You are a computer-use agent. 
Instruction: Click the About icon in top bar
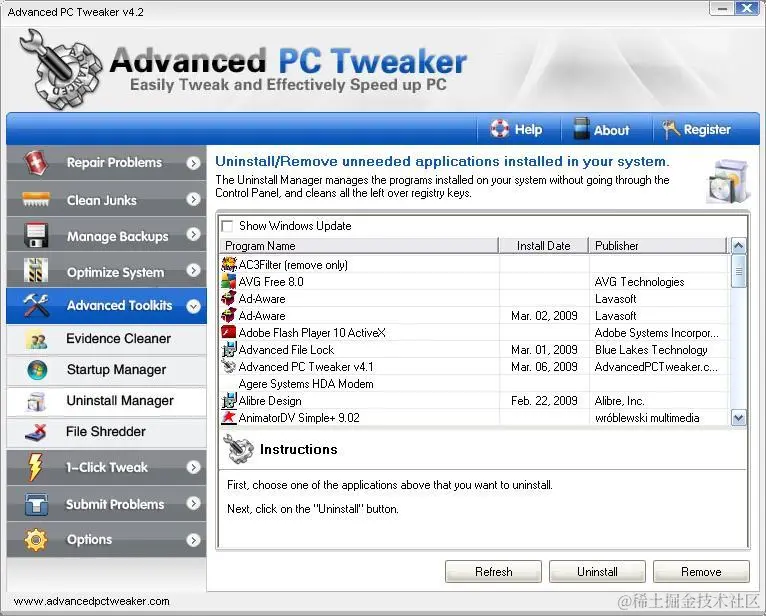click(581, 129)
